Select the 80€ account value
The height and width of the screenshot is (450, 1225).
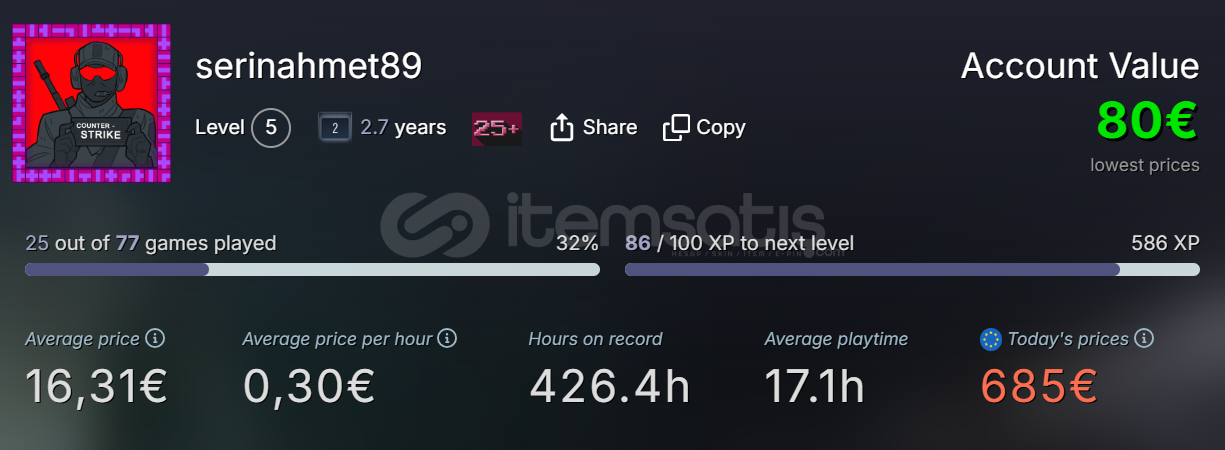[1148, 121]
